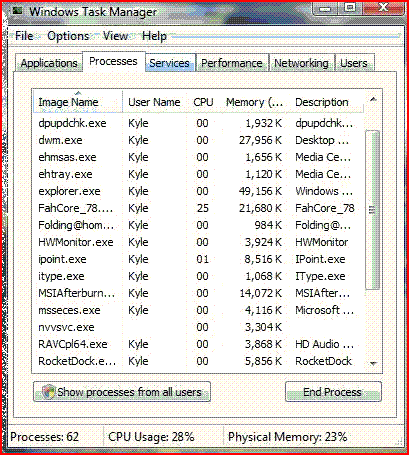This screenshot has height=455, width=409.
Task: Select the FahCore_78 process
Action: click(198, 208)
